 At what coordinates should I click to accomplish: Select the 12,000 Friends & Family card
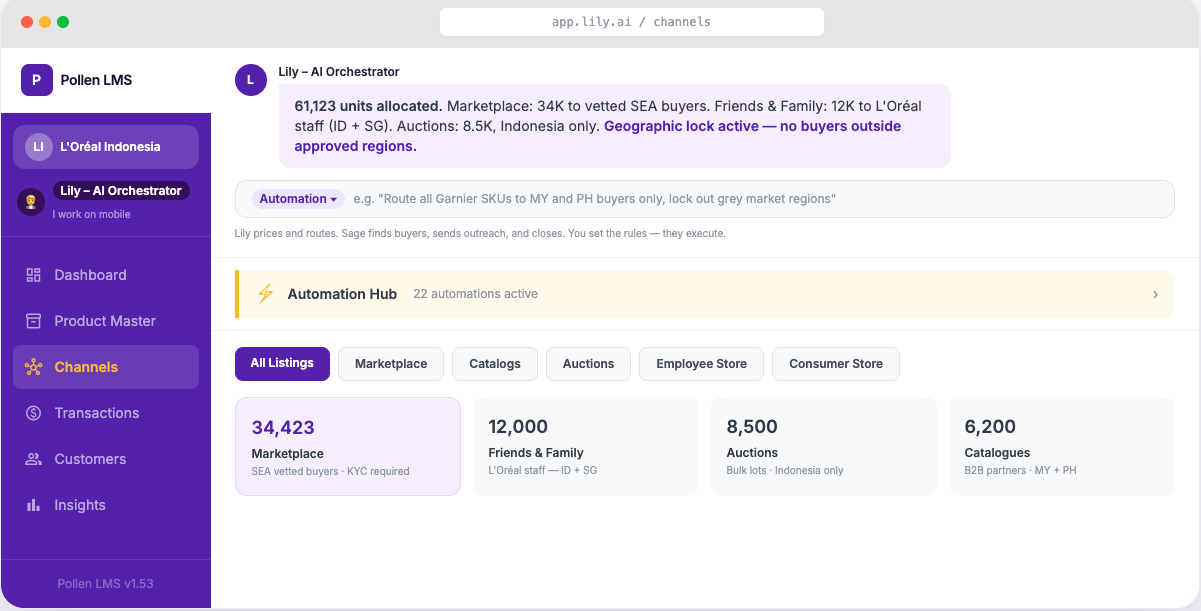pyautogui.click(x=586, y=446)
